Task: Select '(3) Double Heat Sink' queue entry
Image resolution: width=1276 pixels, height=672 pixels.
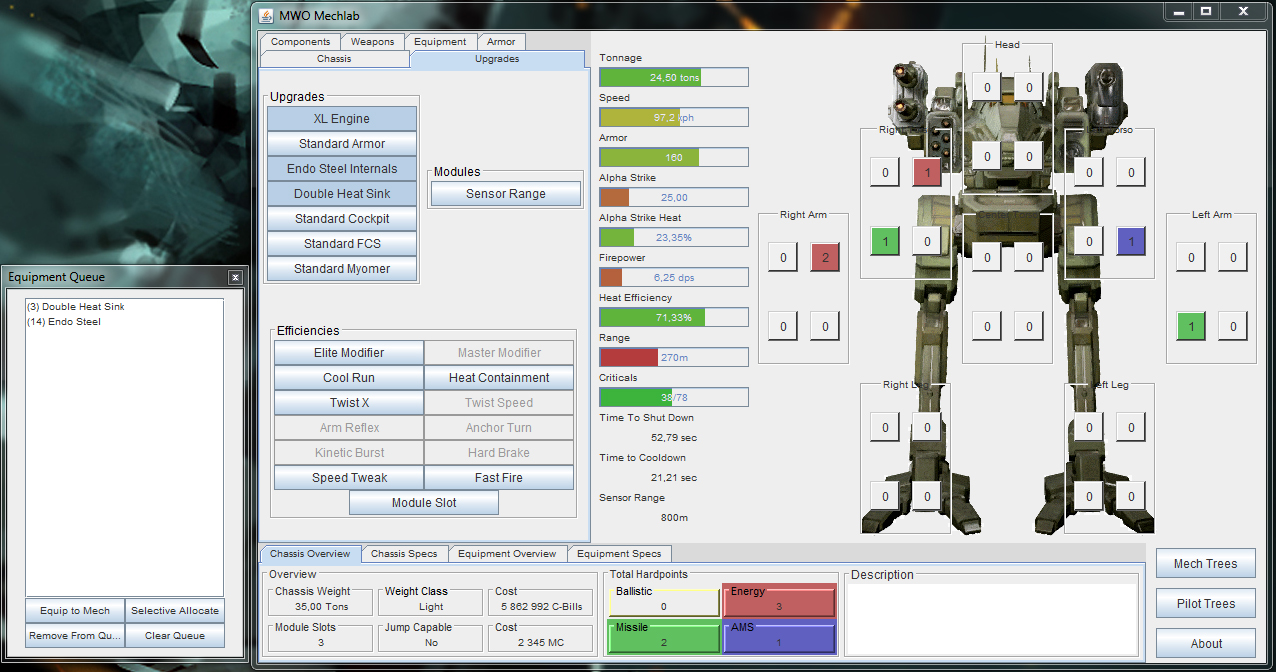Action: [x=76, y=307]
